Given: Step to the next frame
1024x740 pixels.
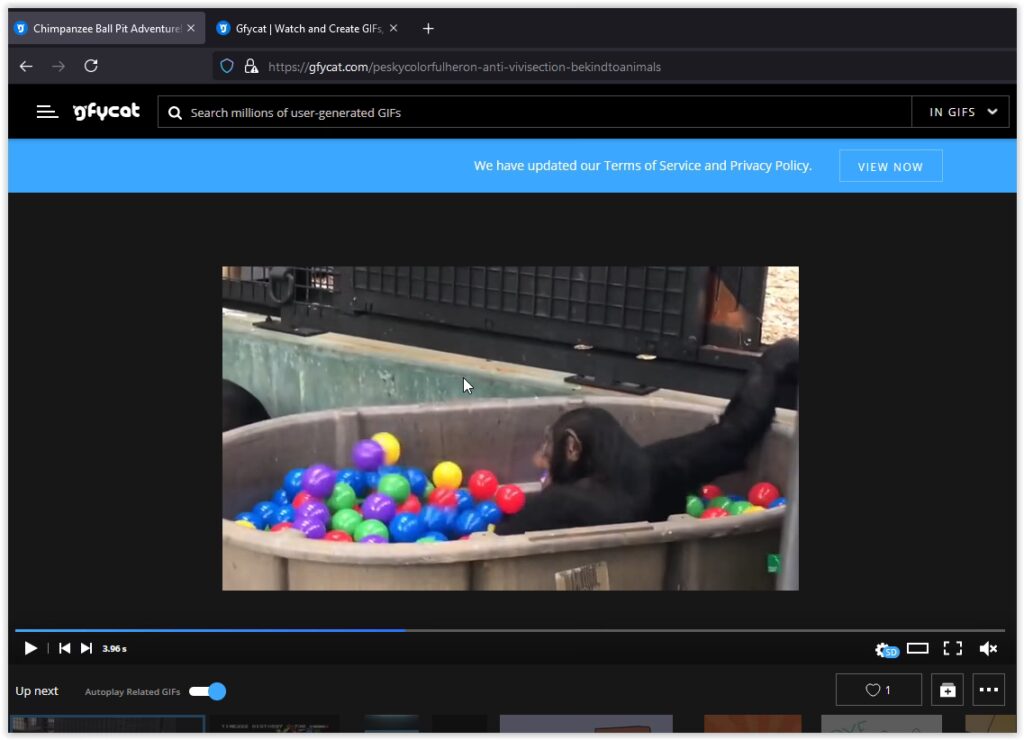Looking at the screenshot, I should 86,648.
